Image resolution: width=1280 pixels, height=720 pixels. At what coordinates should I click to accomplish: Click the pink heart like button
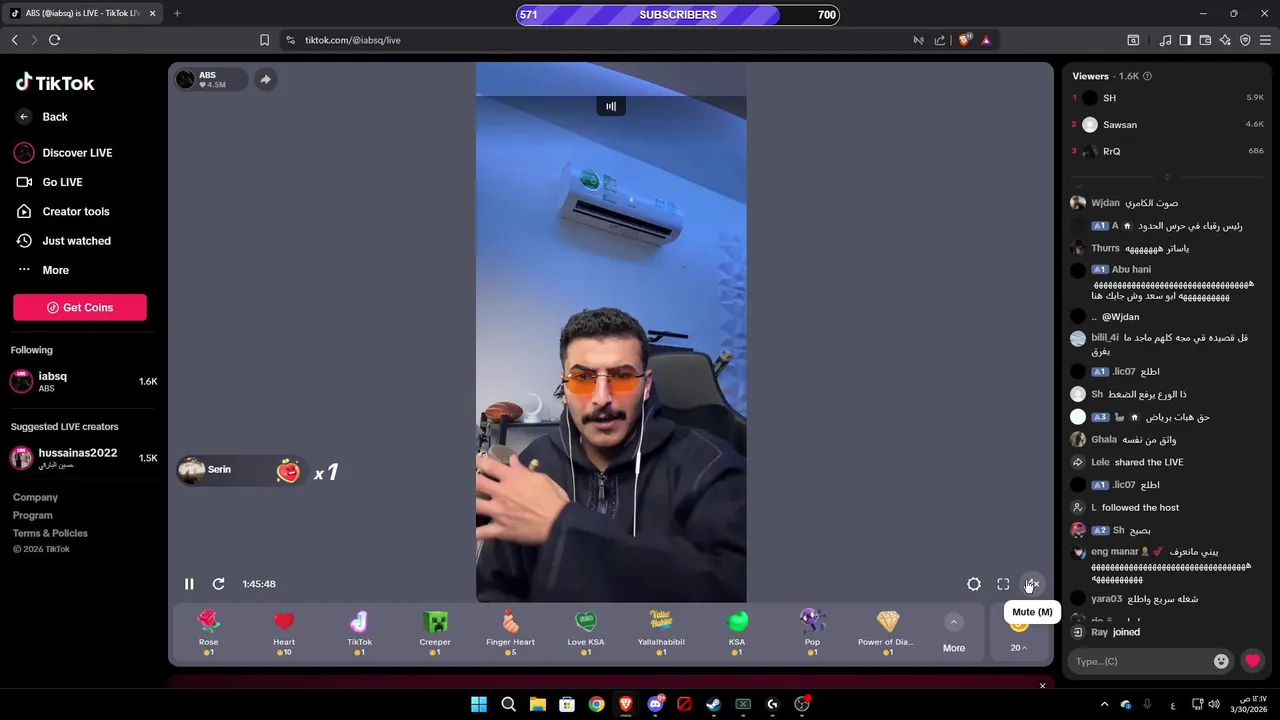pos(1252,661)
